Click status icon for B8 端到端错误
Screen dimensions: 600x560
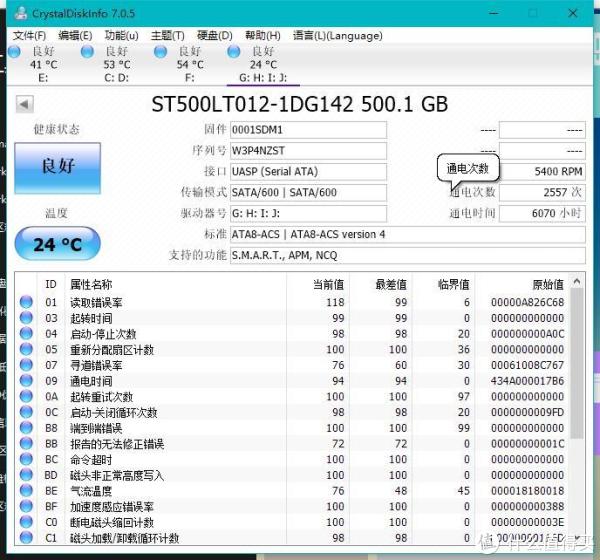pos(26,428)
